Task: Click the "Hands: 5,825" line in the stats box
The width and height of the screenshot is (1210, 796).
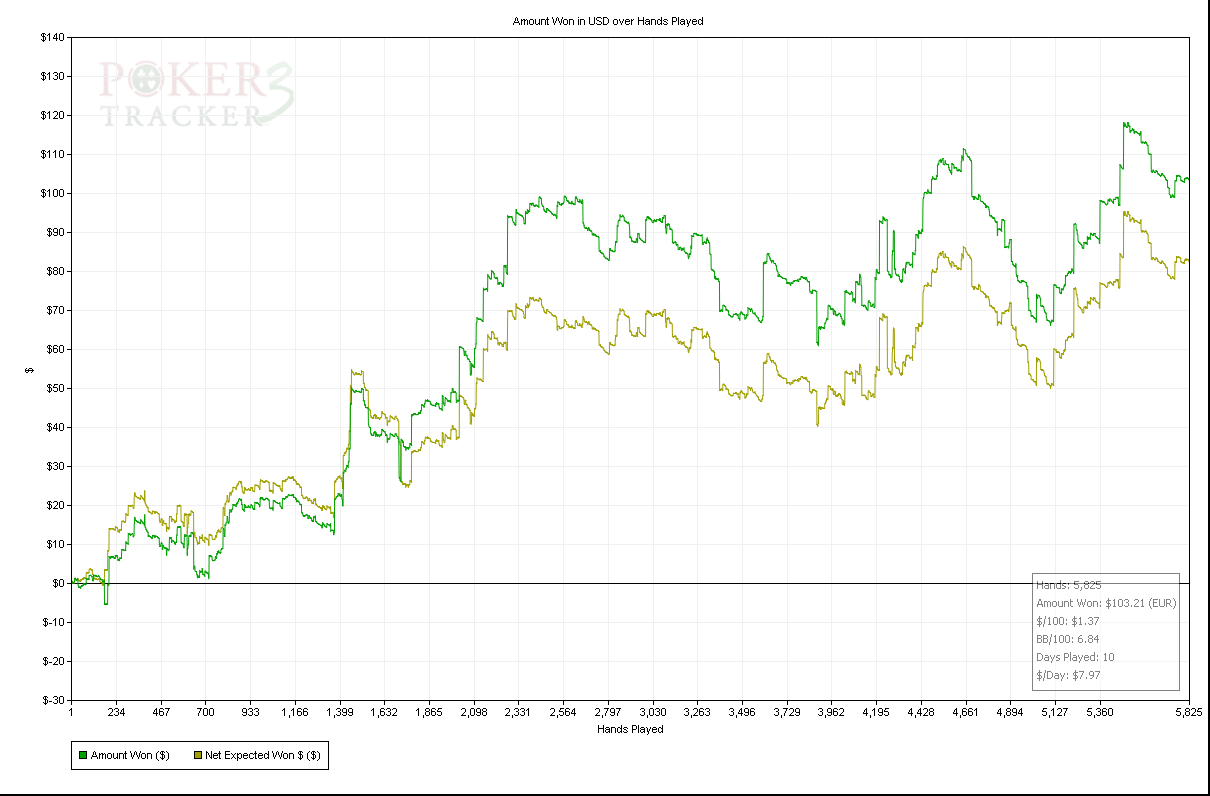Action: [1069, 585]
